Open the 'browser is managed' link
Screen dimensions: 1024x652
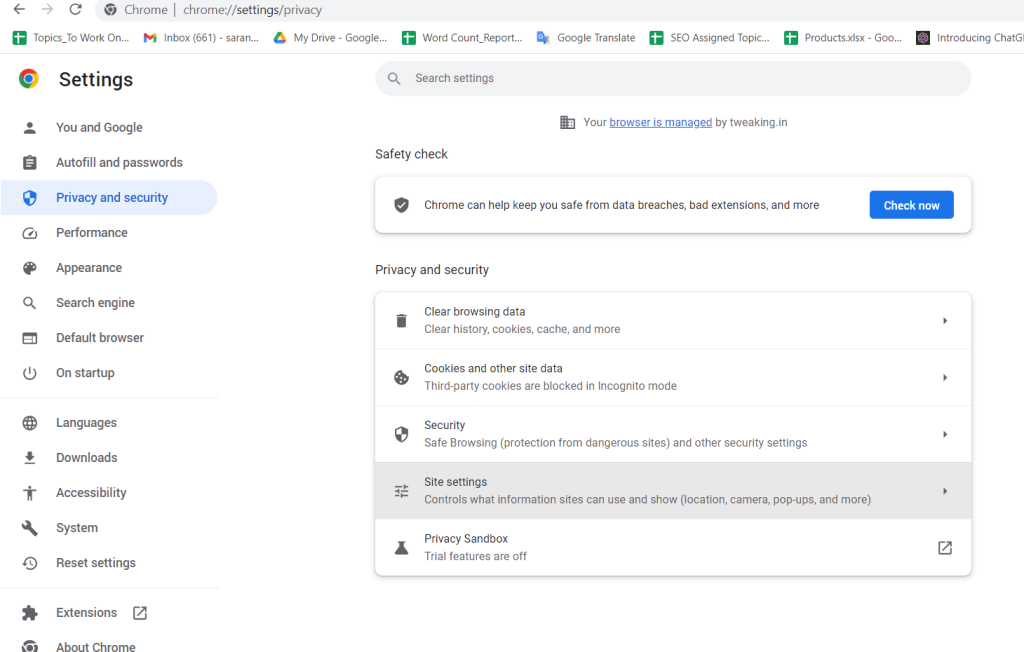pyautogui.click(x=660, y=122)
